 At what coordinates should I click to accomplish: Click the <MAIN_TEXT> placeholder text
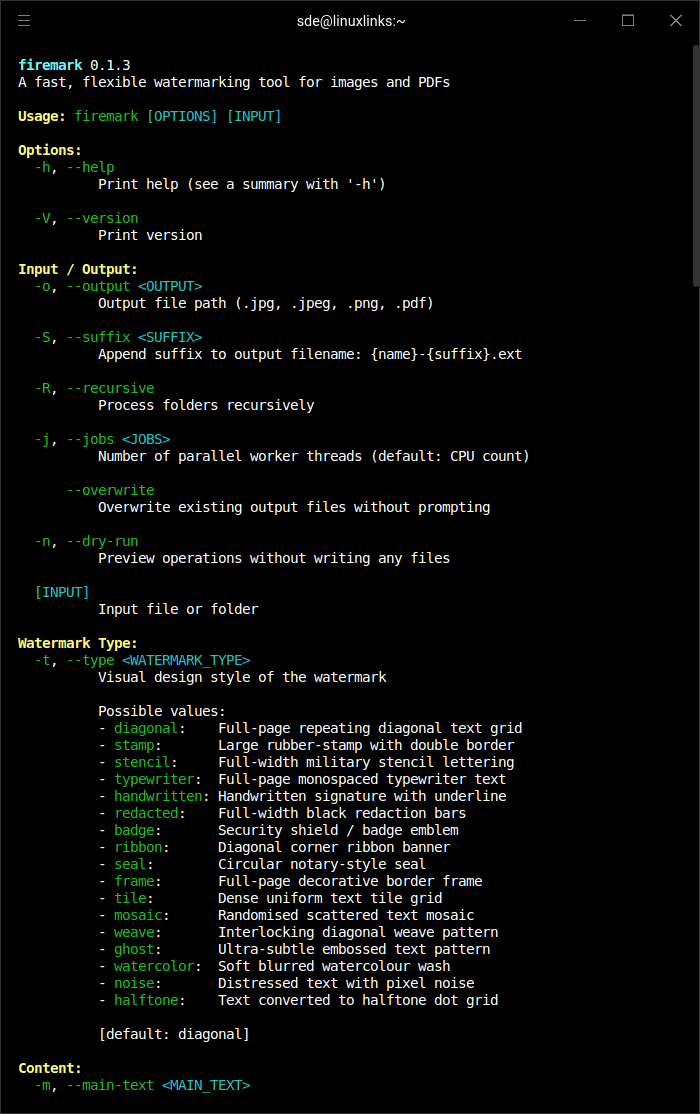pyautogui.click(x=206, y=1085)
